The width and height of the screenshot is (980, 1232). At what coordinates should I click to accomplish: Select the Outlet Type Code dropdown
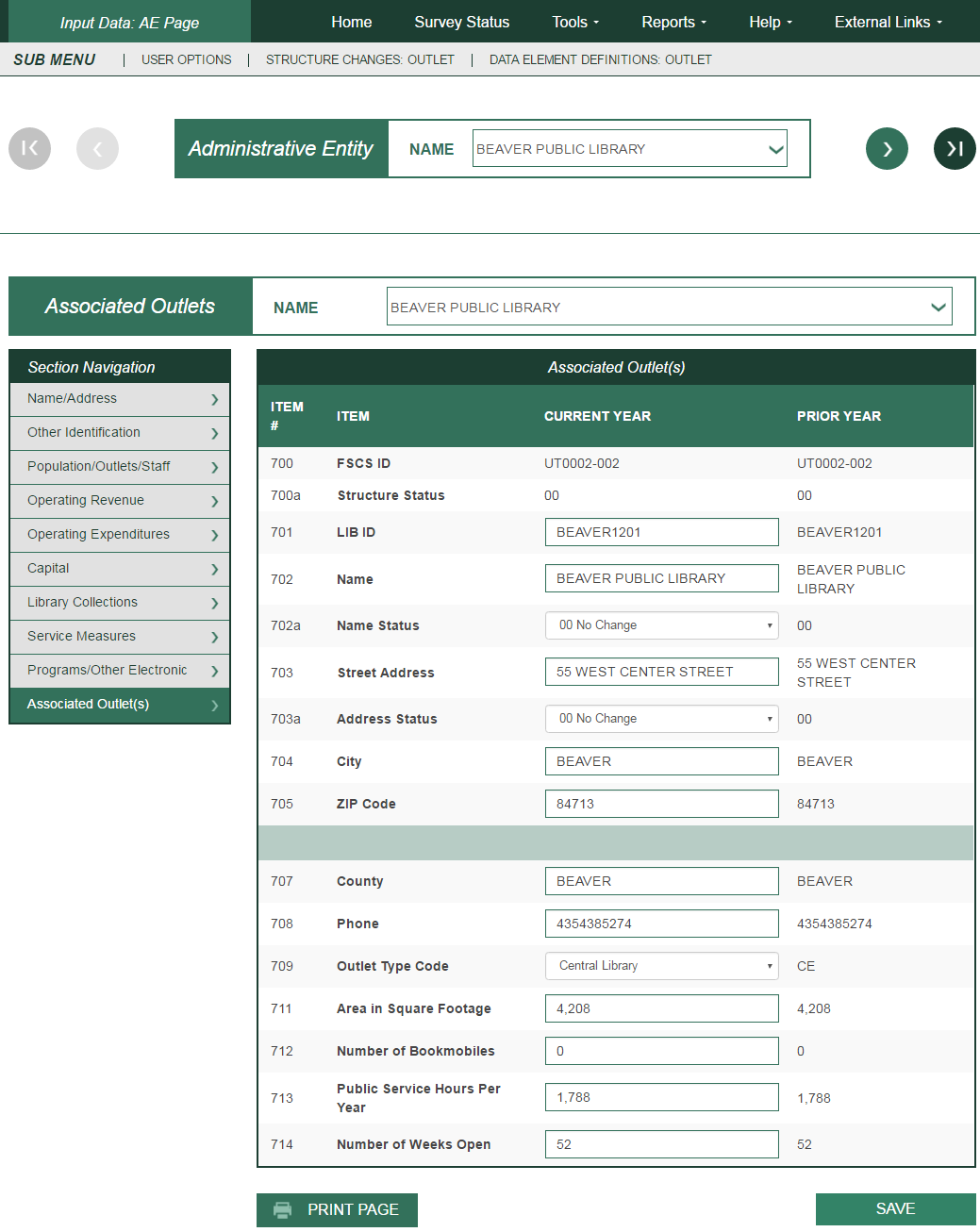[661, 966]
